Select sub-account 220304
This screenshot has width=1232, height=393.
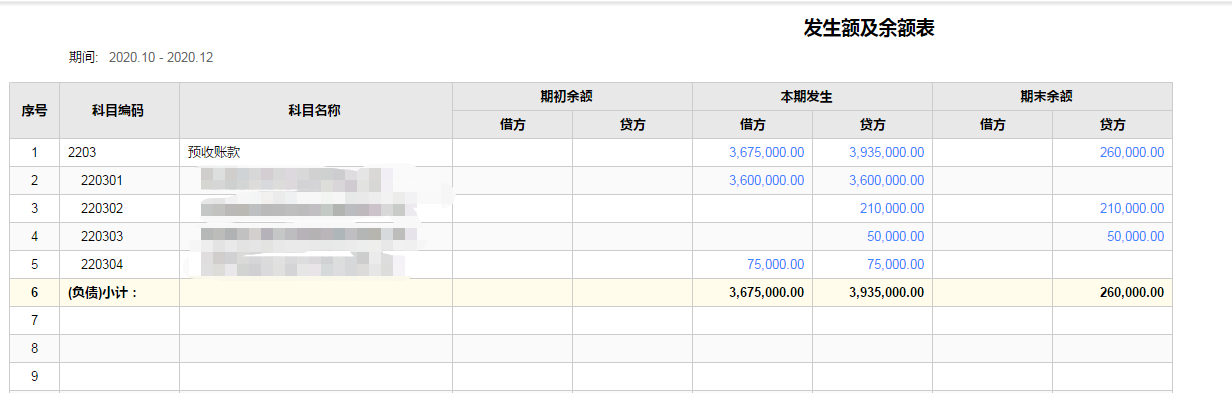click(102, 265)
